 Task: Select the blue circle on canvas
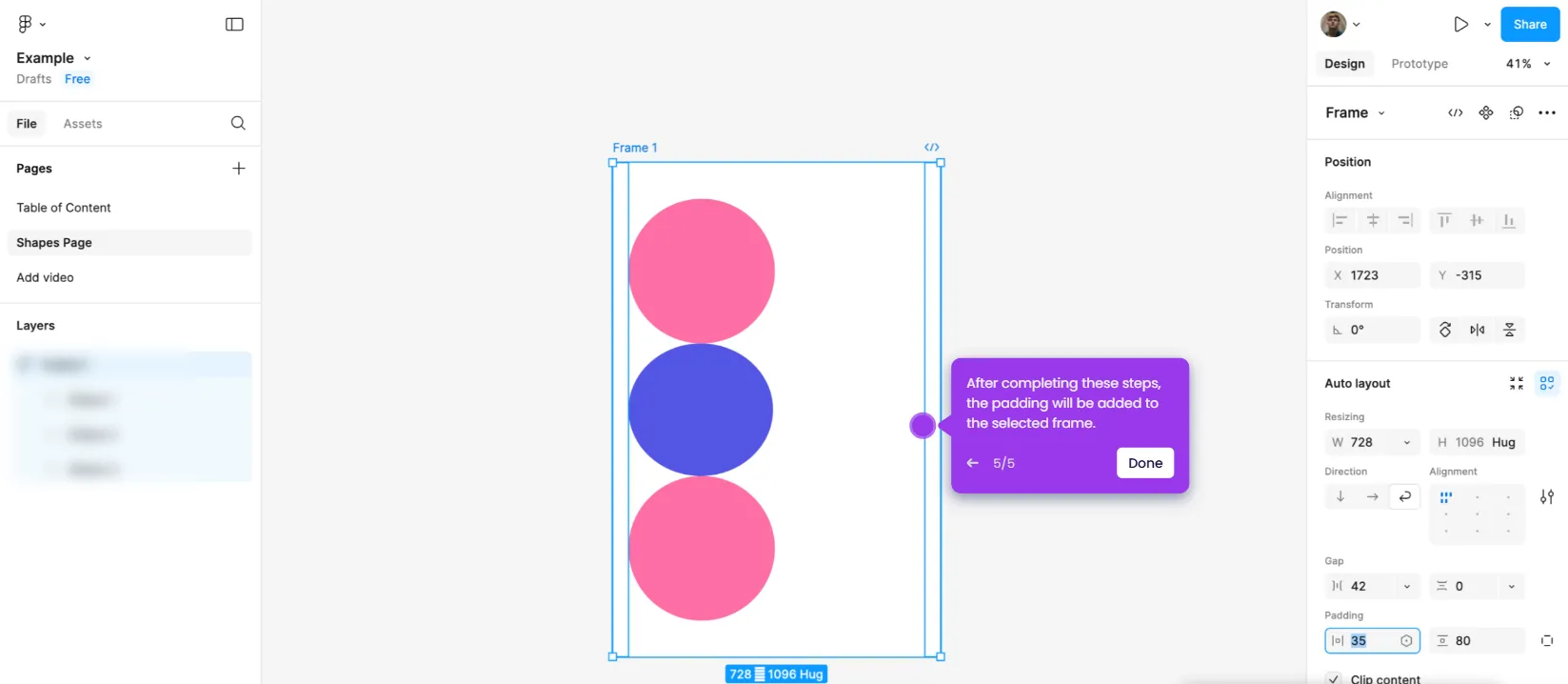(x=701, y=410)
